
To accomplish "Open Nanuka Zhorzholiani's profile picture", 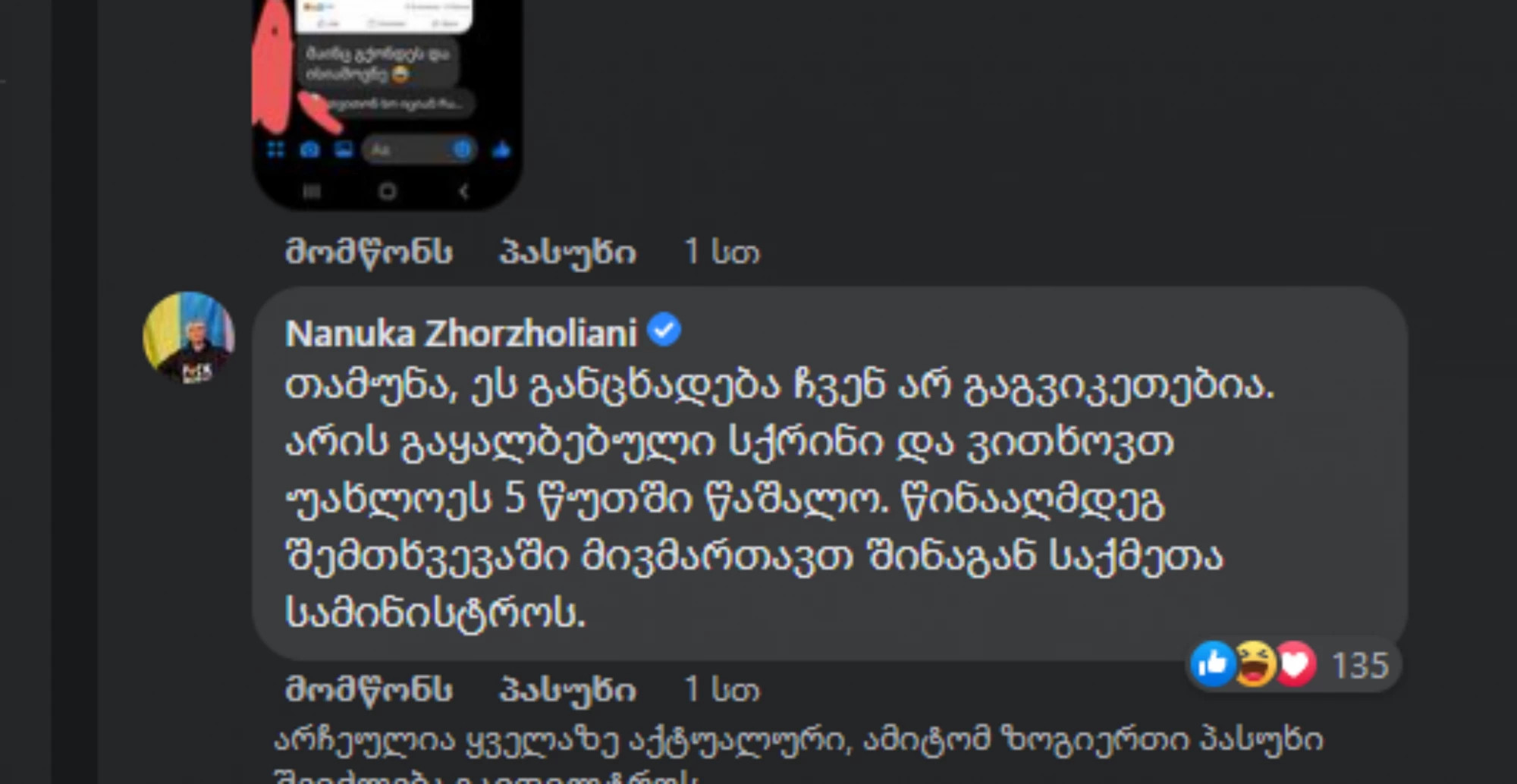I will [188, 337].
